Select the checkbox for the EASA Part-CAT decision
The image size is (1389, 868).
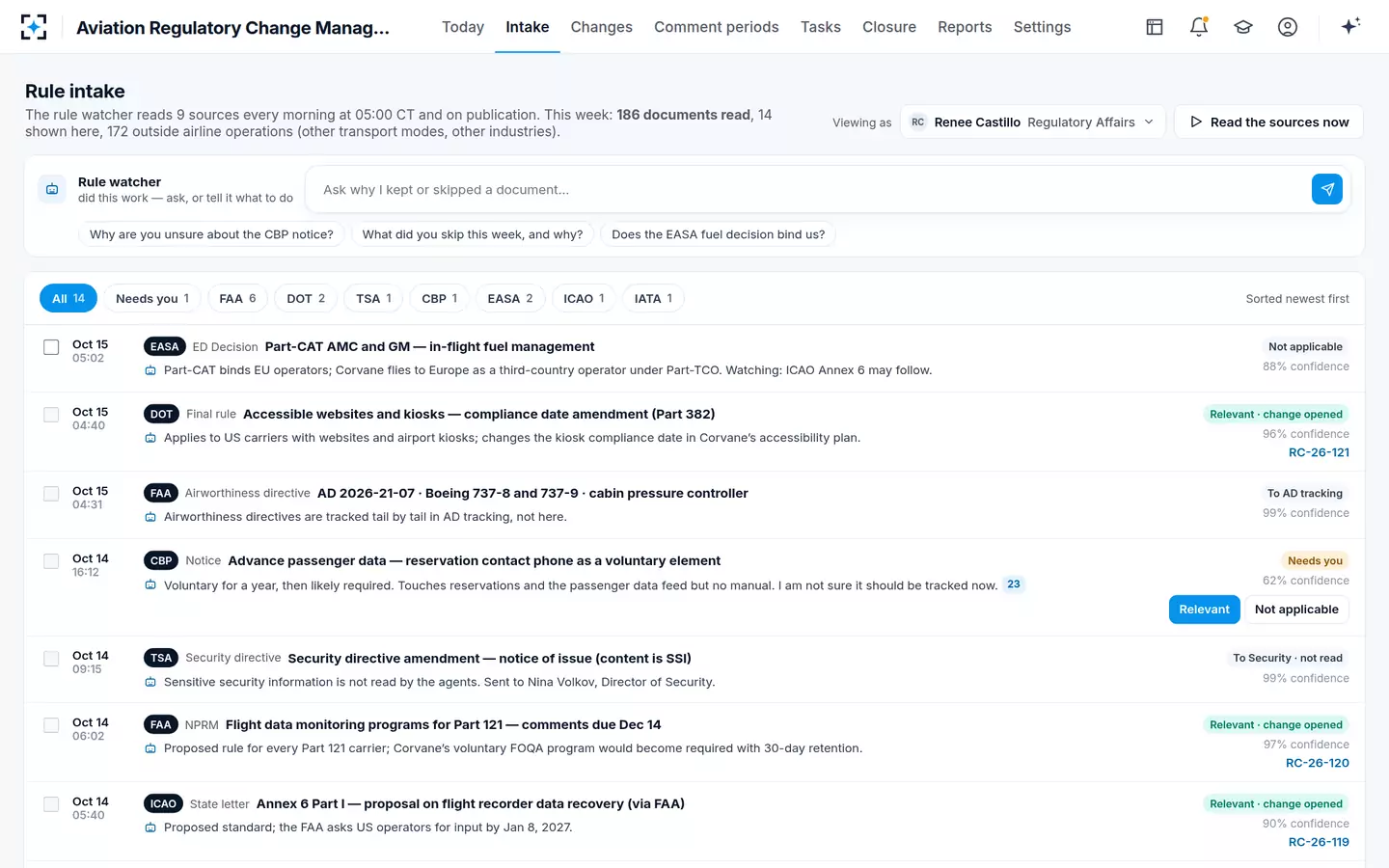coord(51,347)
